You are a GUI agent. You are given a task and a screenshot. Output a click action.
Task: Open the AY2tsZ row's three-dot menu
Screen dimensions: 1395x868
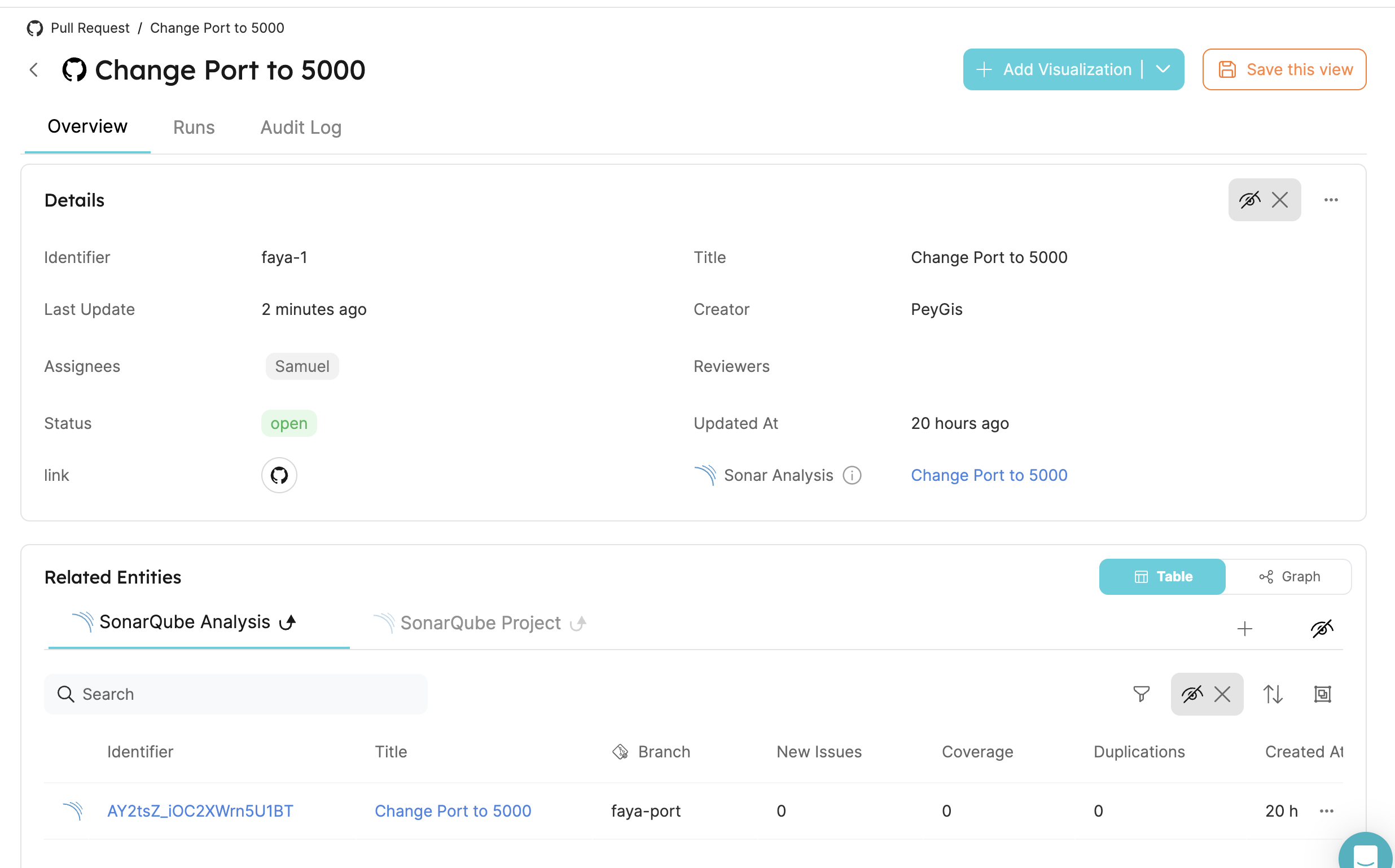point(1326,810)
